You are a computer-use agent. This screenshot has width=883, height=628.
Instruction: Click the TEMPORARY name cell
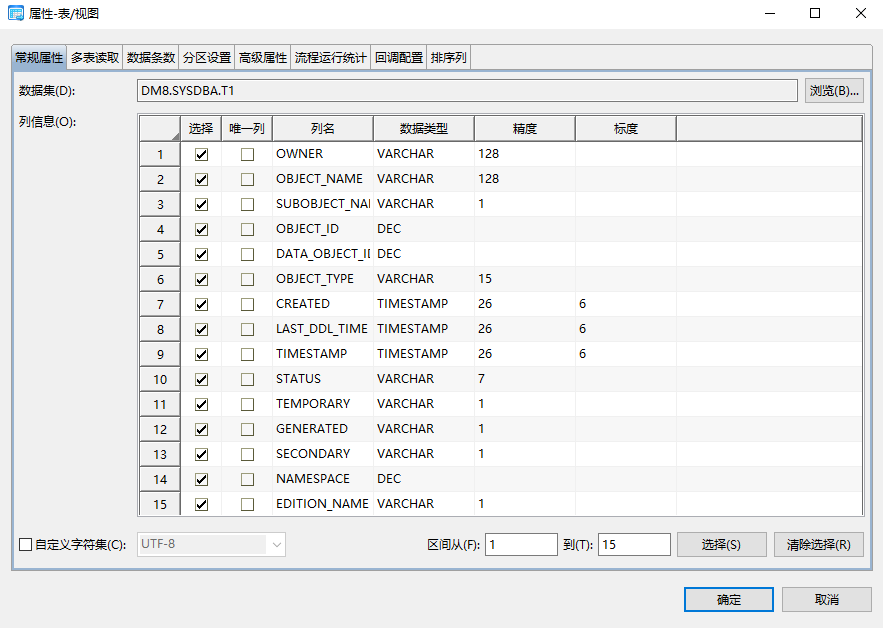point(323,404)
